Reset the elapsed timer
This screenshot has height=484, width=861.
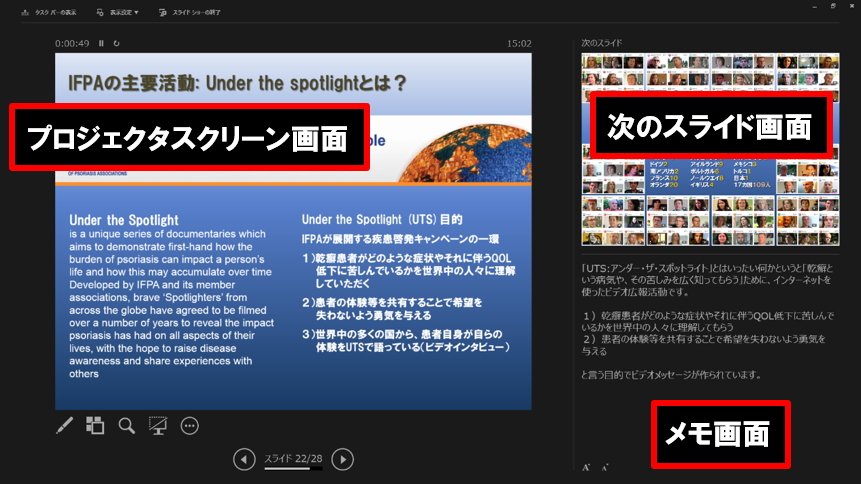[x=116, y=43]
